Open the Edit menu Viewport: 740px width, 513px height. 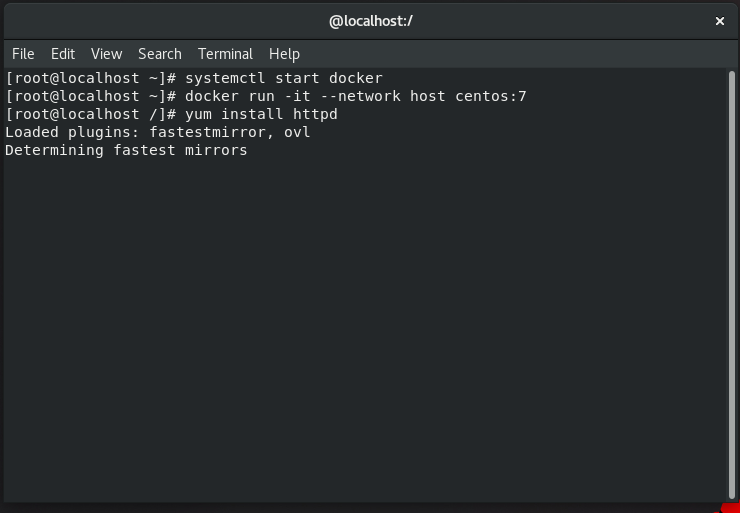[x=63, y=54]
